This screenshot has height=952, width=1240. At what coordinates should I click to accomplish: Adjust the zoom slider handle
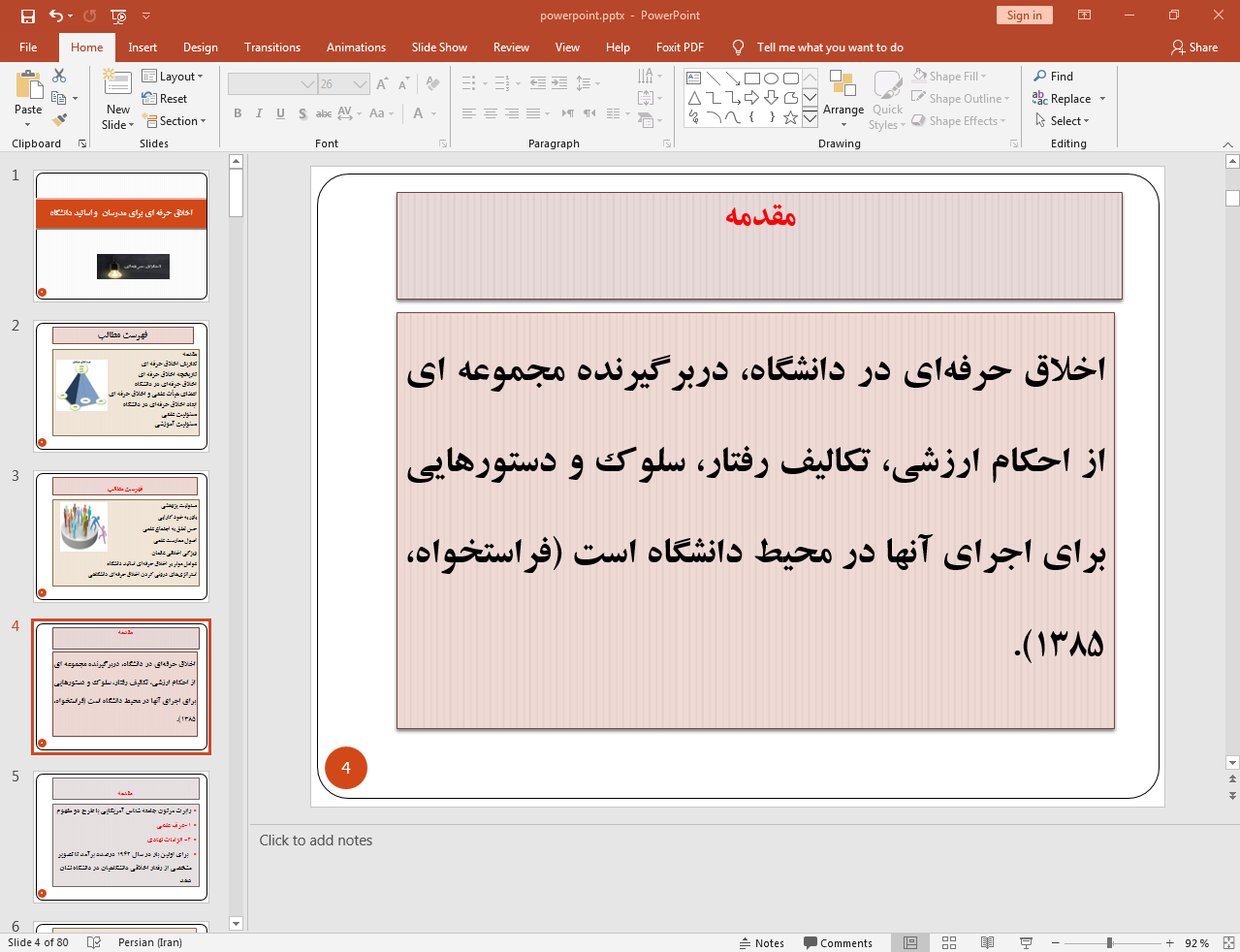click(1110, 943)
